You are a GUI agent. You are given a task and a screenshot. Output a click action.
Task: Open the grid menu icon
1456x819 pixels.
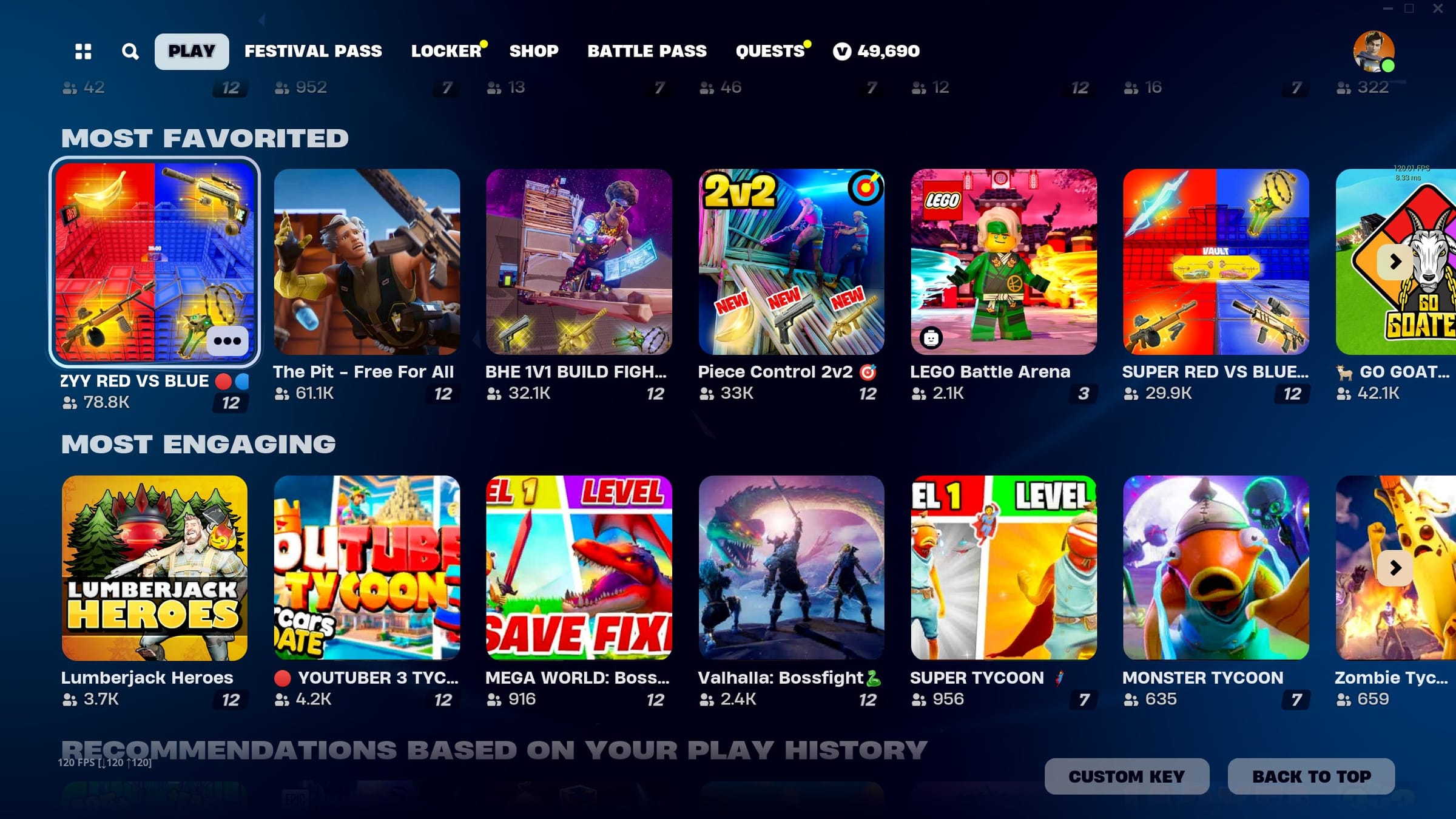(83, 52)
